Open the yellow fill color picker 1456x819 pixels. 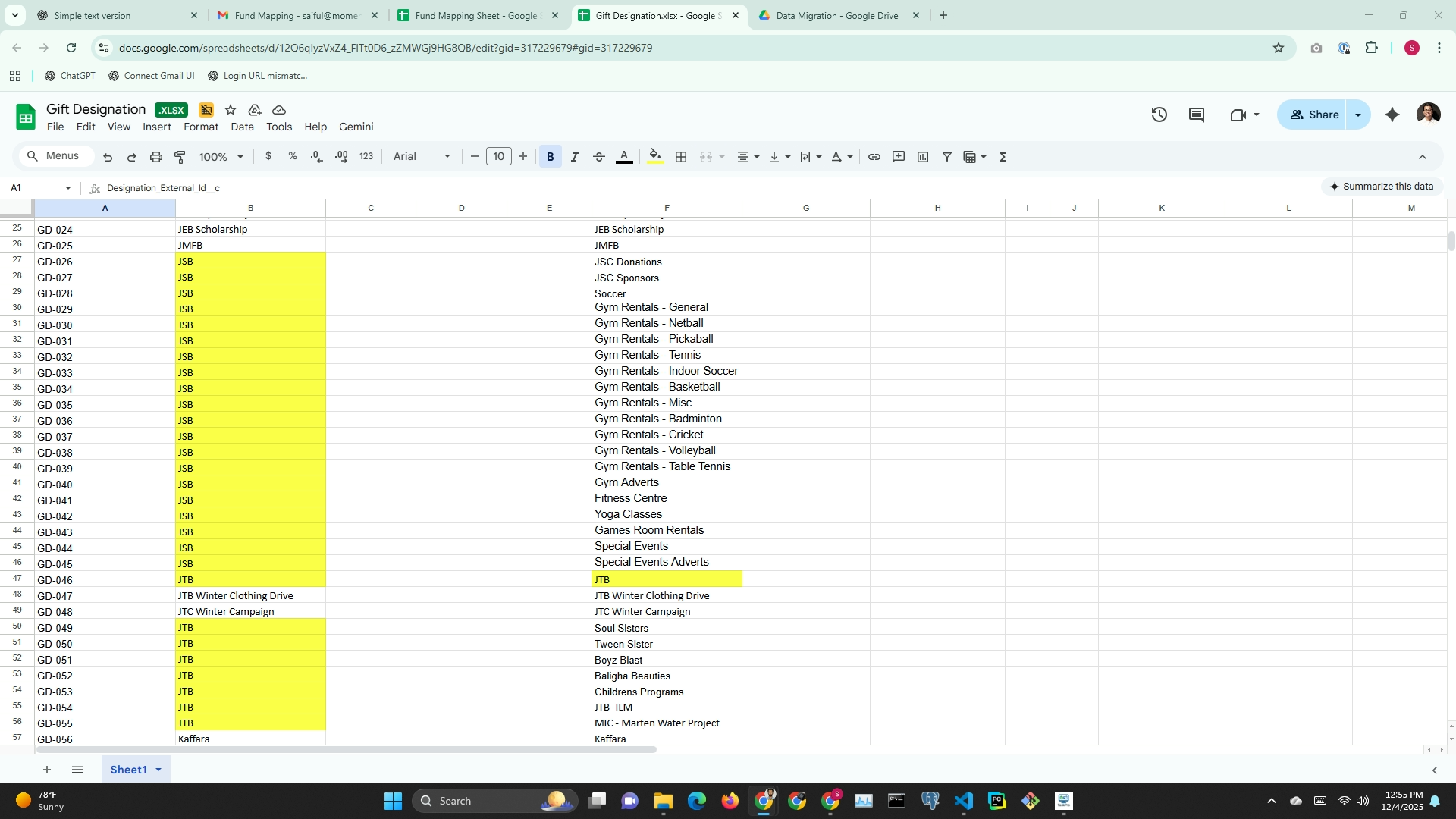pyautogui.click(x=655, y=157)
